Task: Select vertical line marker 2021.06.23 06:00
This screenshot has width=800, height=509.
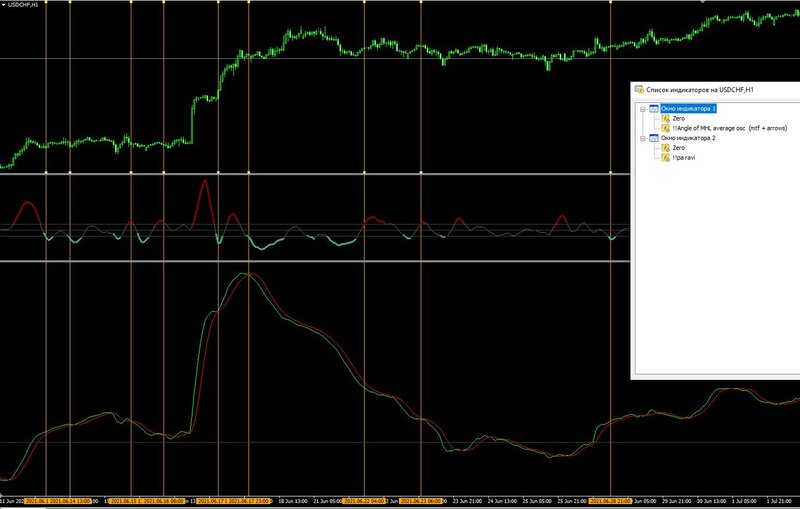Action: 421,501
